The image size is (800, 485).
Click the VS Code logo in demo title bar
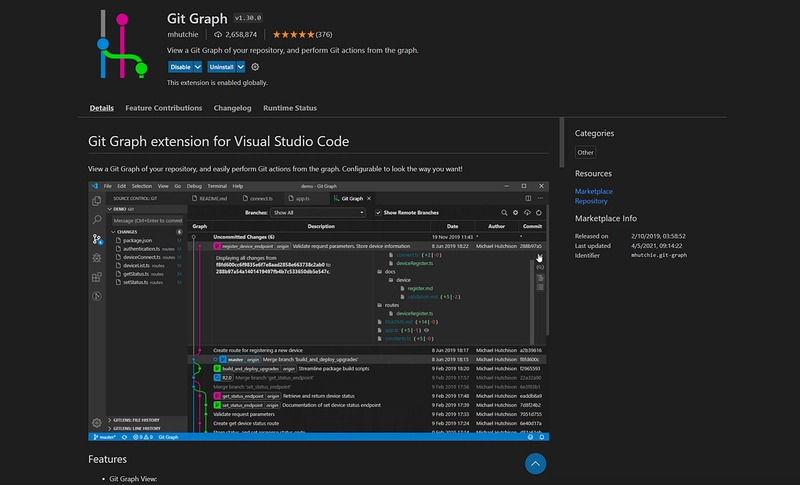[x=94, y=186]
